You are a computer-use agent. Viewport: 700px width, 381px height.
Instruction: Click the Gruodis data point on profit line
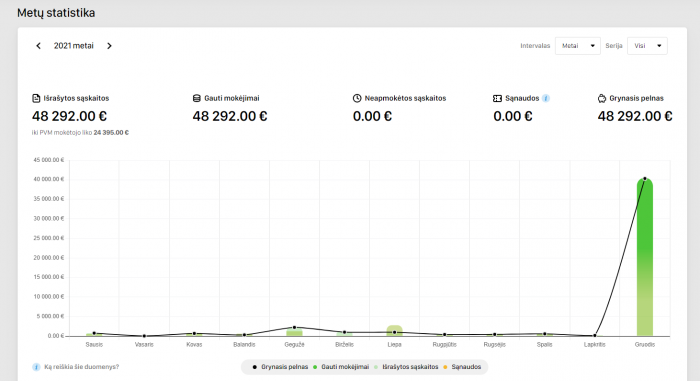645,179
